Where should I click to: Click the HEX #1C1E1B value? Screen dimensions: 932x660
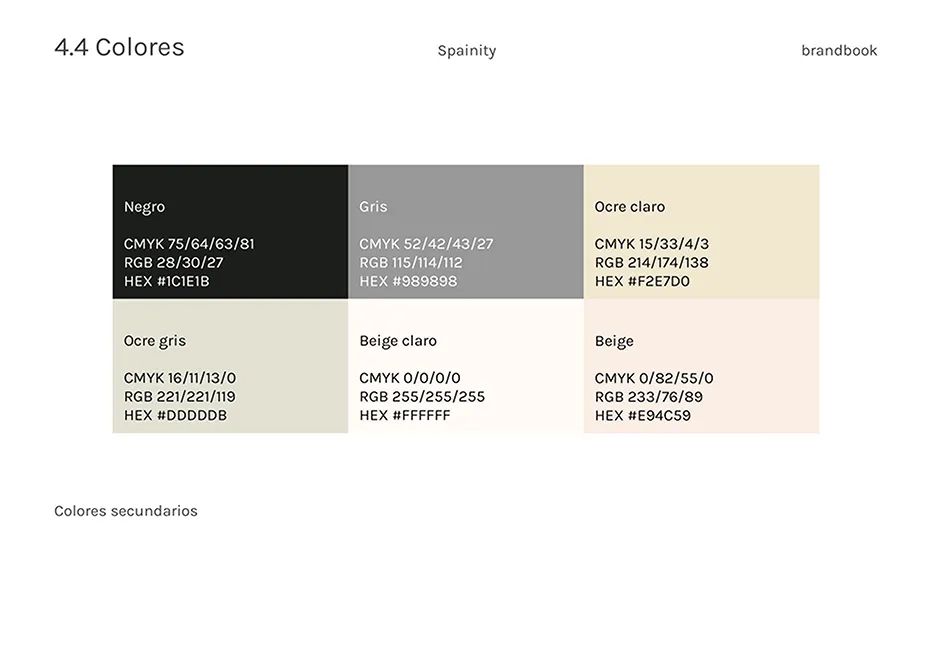[x=167, y=281]
